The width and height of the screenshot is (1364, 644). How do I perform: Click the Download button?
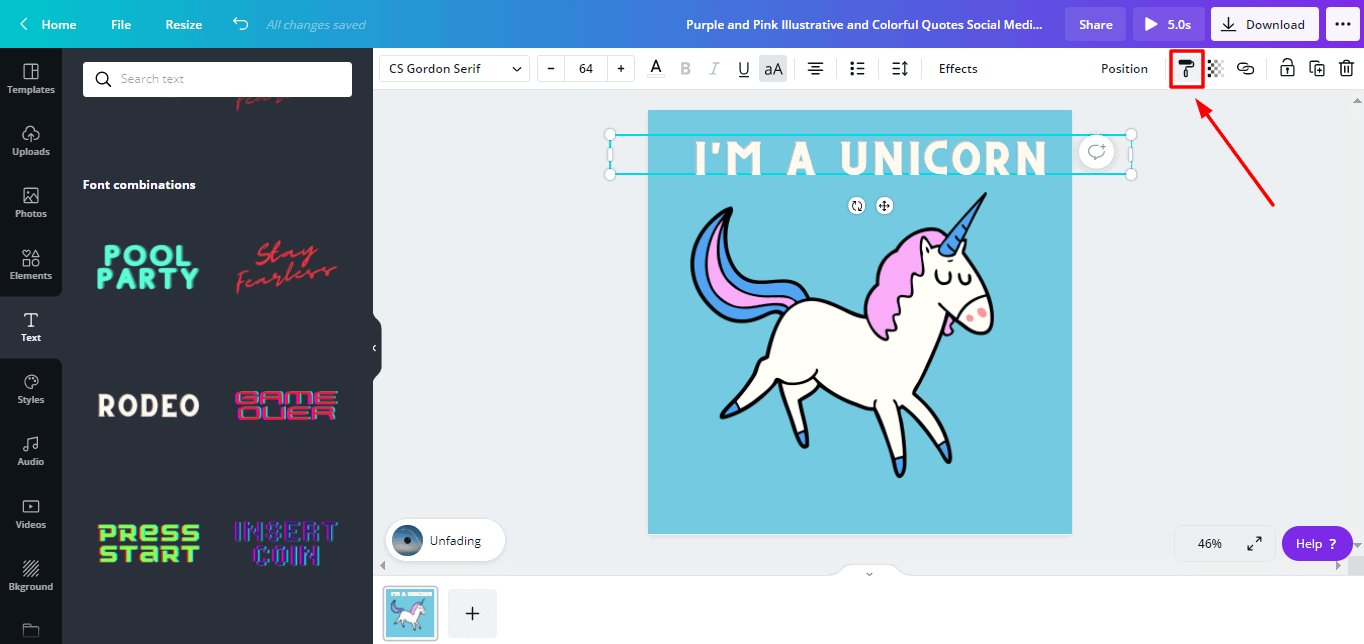click(x=1263, y=24)
